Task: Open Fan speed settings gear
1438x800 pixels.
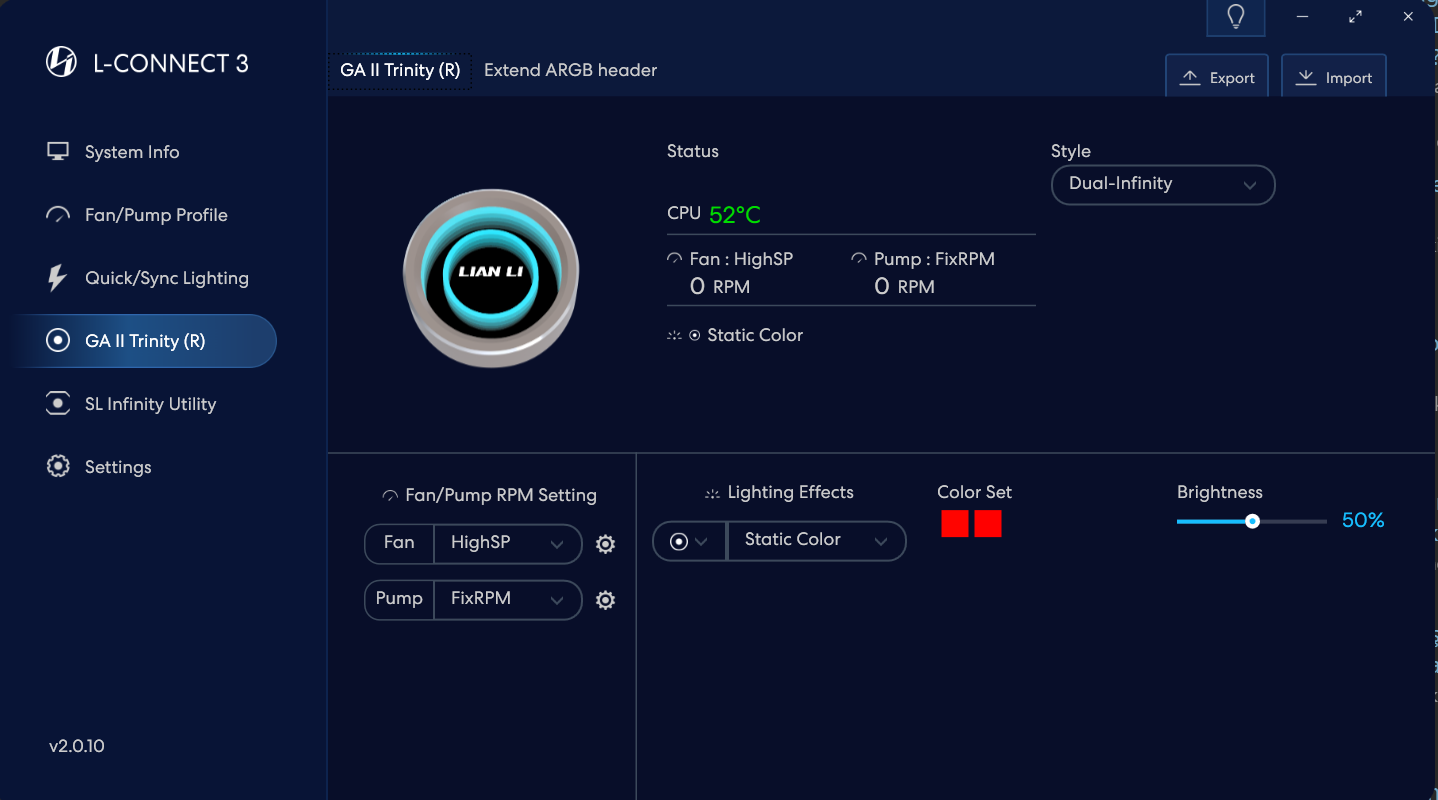Action: click(x=605, y=544)
